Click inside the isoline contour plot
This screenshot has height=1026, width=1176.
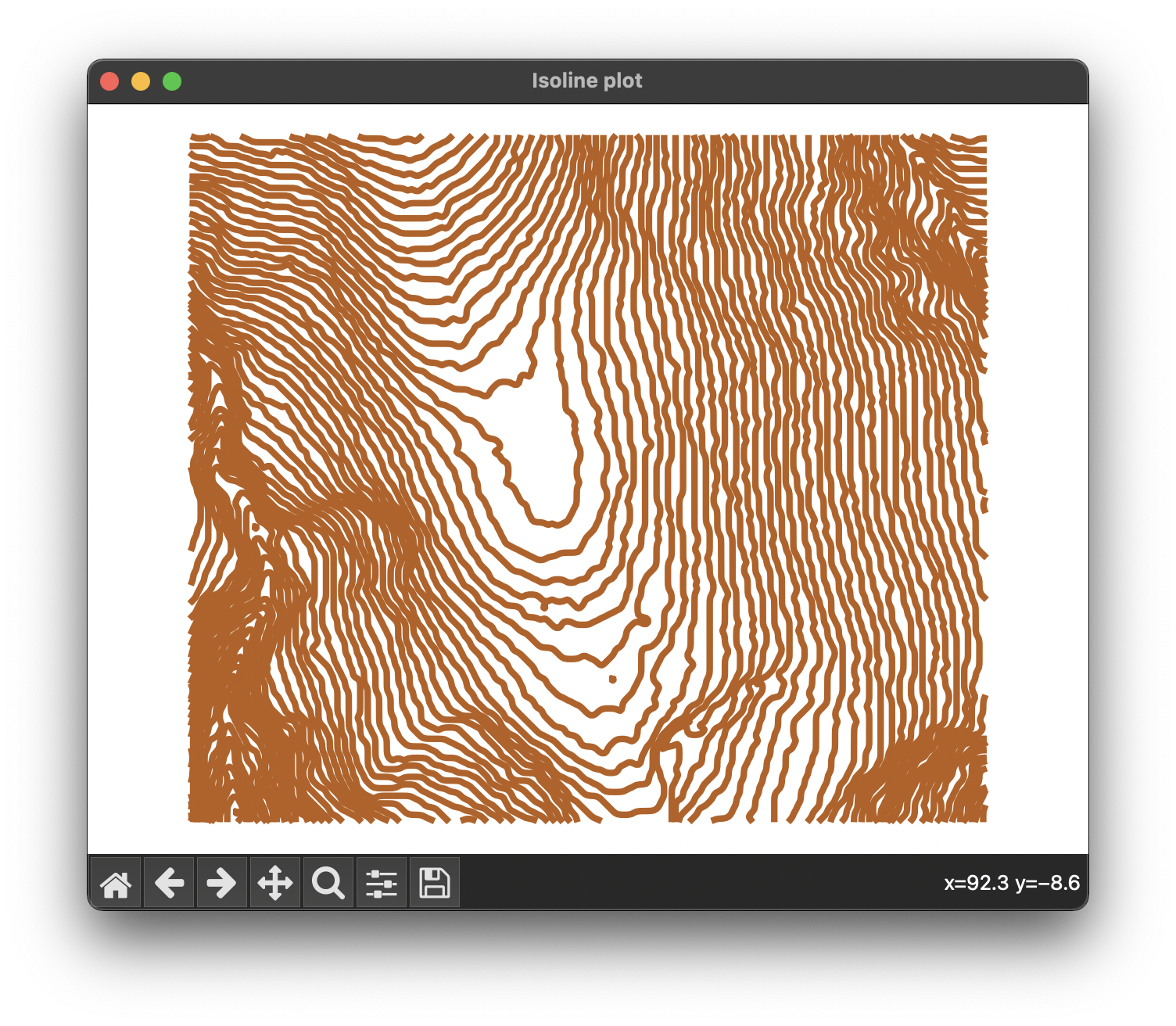click(588, 479)
